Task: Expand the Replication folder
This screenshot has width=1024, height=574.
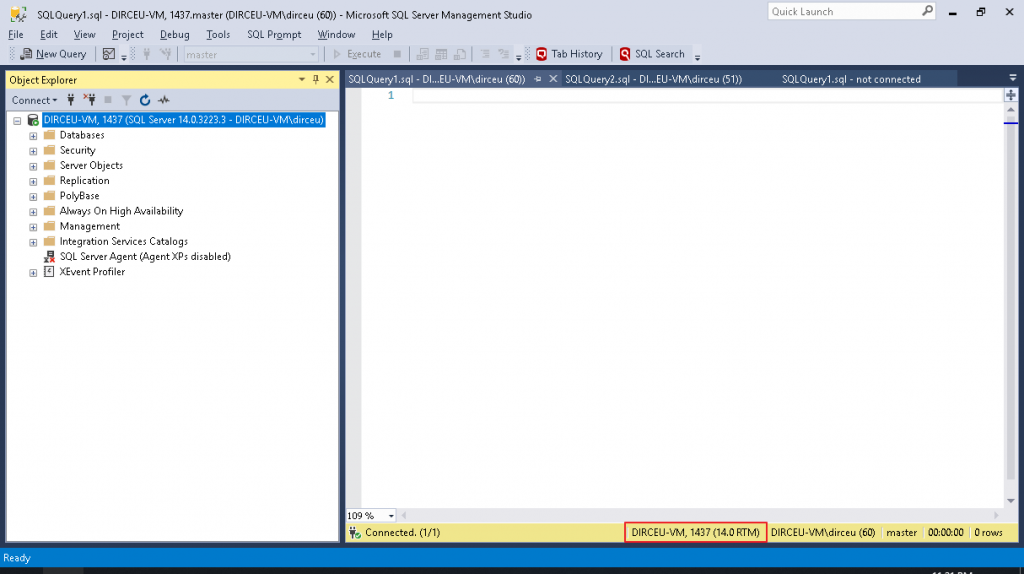Action: (x=33, y=182)
